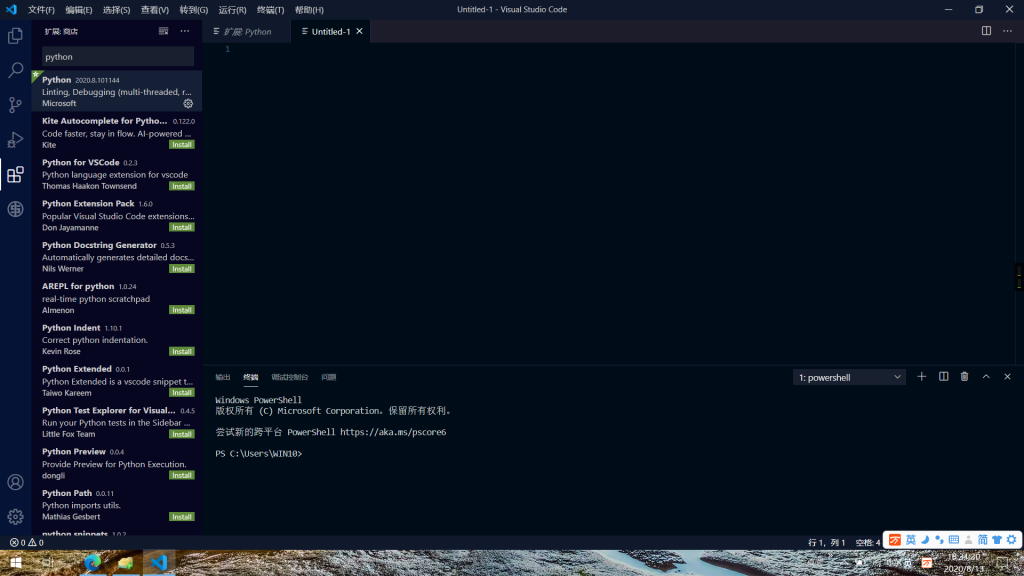
Task: Click the PowerShell terminal prompt line
Action: (x=259, y=453)
